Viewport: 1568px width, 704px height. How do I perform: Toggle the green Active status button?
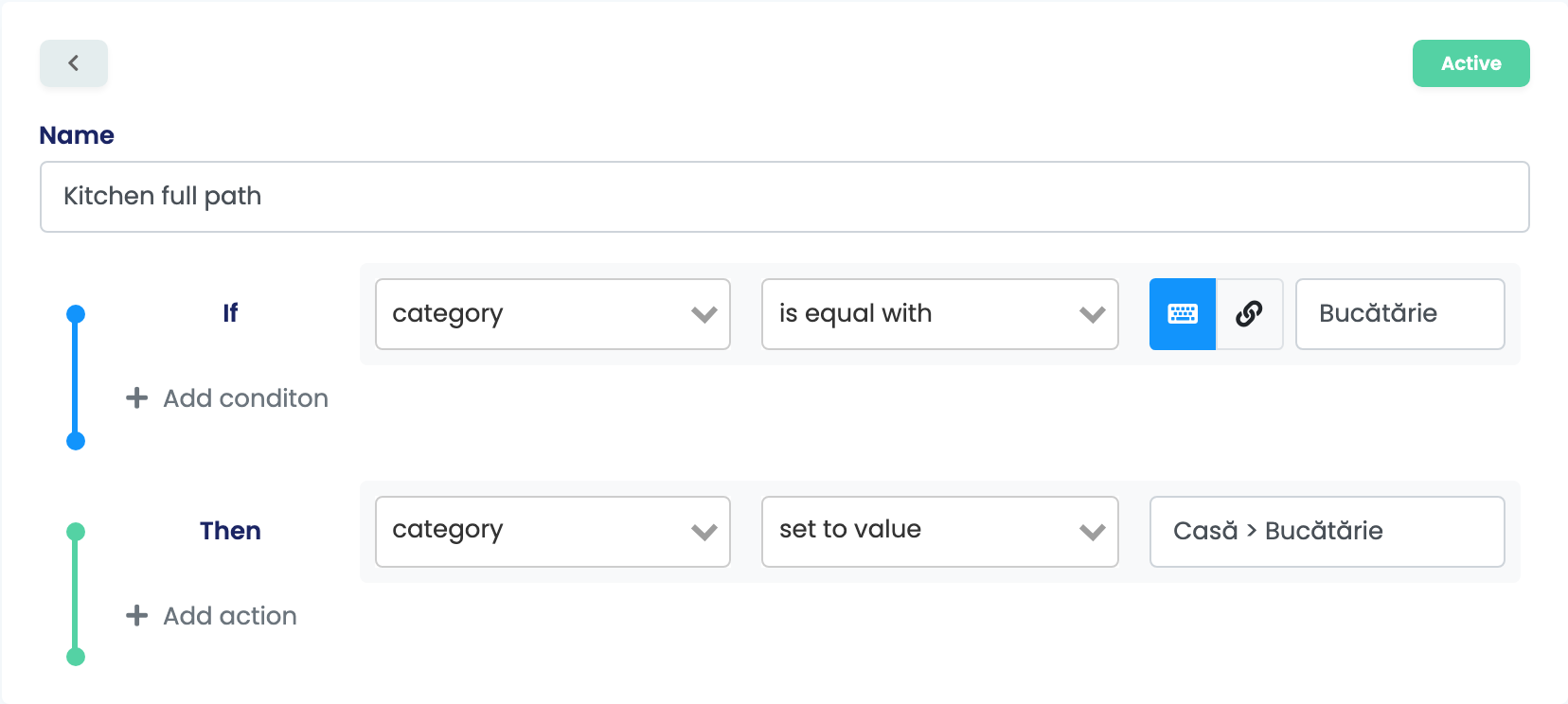point(1471,63)
